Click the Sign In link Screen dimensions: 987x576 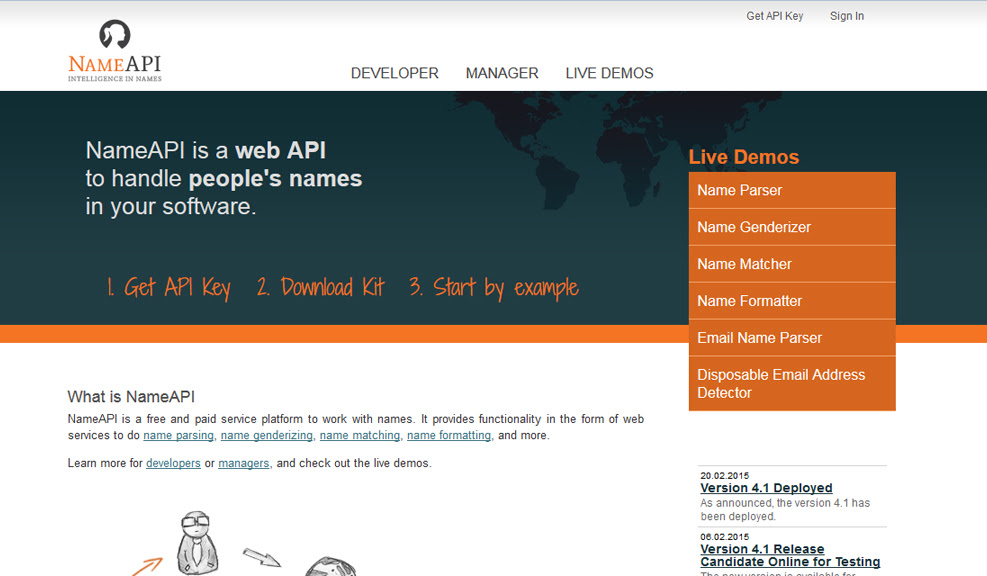(847, 16)
